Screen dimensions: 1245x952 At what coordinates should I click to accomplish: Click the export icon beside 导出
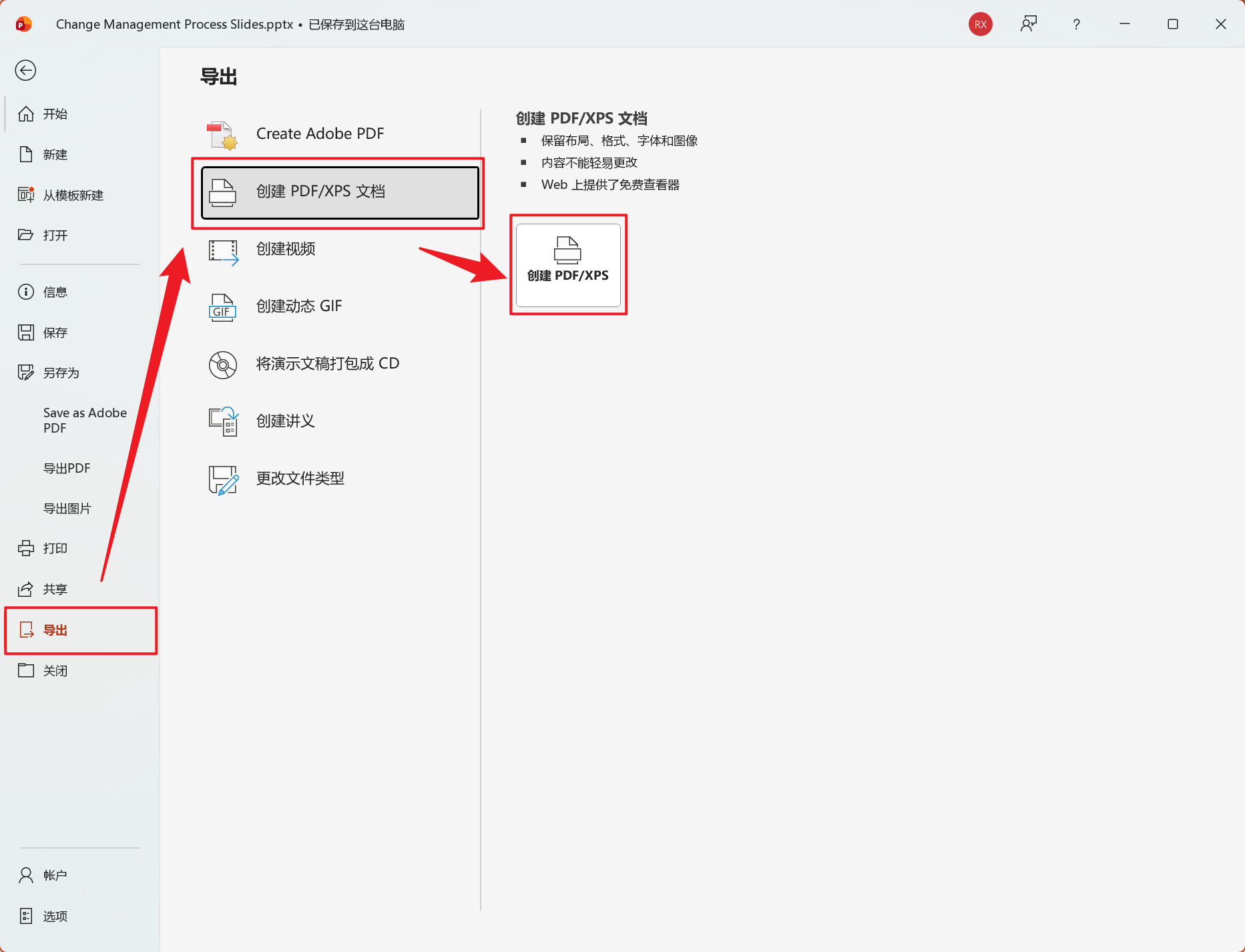coord(27,630)
